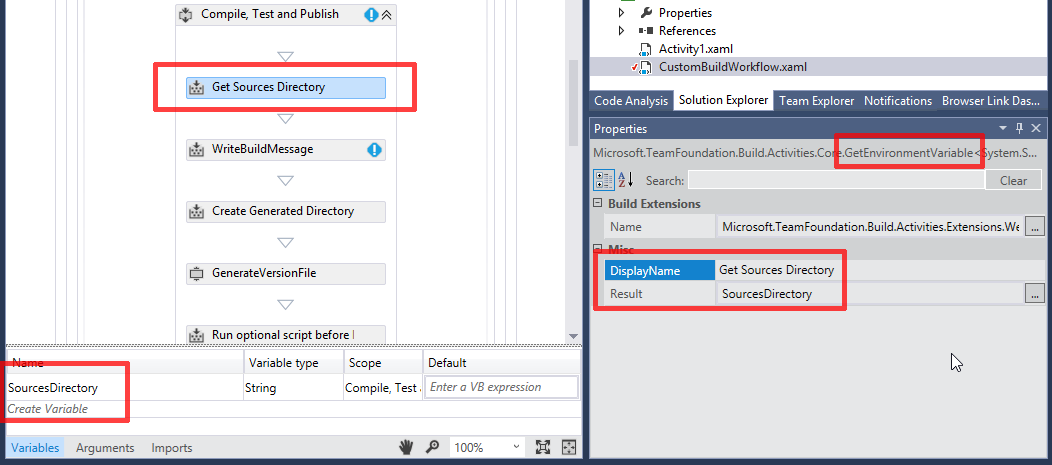This screenshot has width=1052, height=465.
Task: Click the warning icon on Compile, Test and Publish
Action: (371, 15)
